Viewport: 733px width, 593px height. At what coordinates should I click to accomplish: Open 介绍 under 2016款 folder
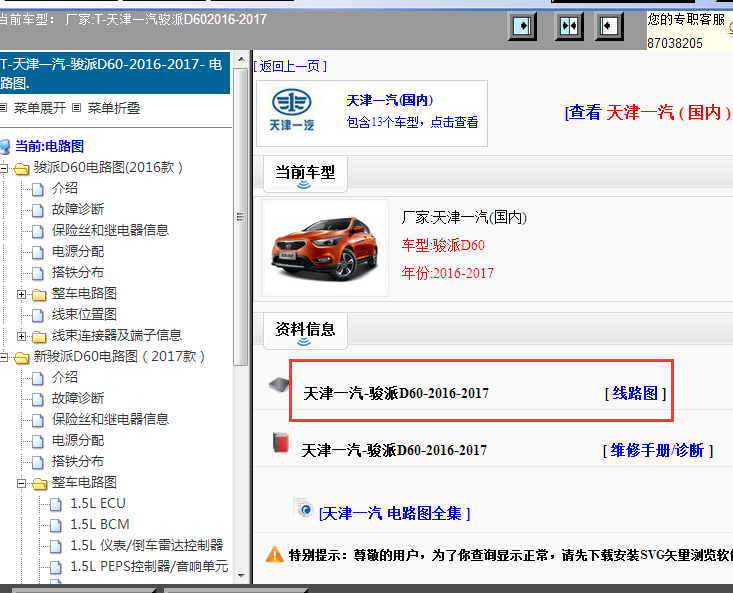pyautogui.click(x=65, y=188)
